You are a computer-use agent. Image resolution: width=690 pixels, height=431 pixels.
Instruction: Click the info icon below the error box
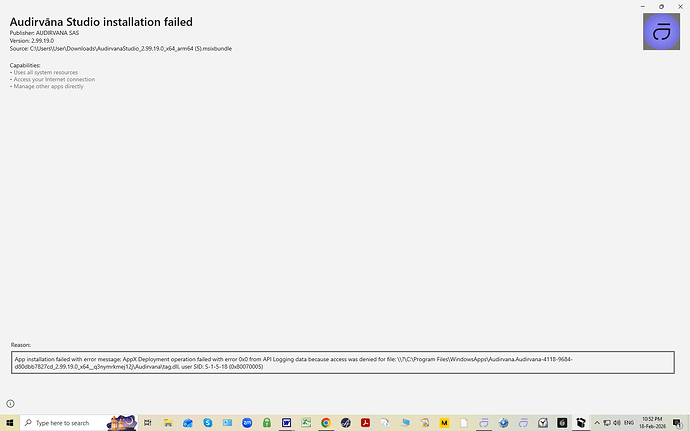(11, 403)
